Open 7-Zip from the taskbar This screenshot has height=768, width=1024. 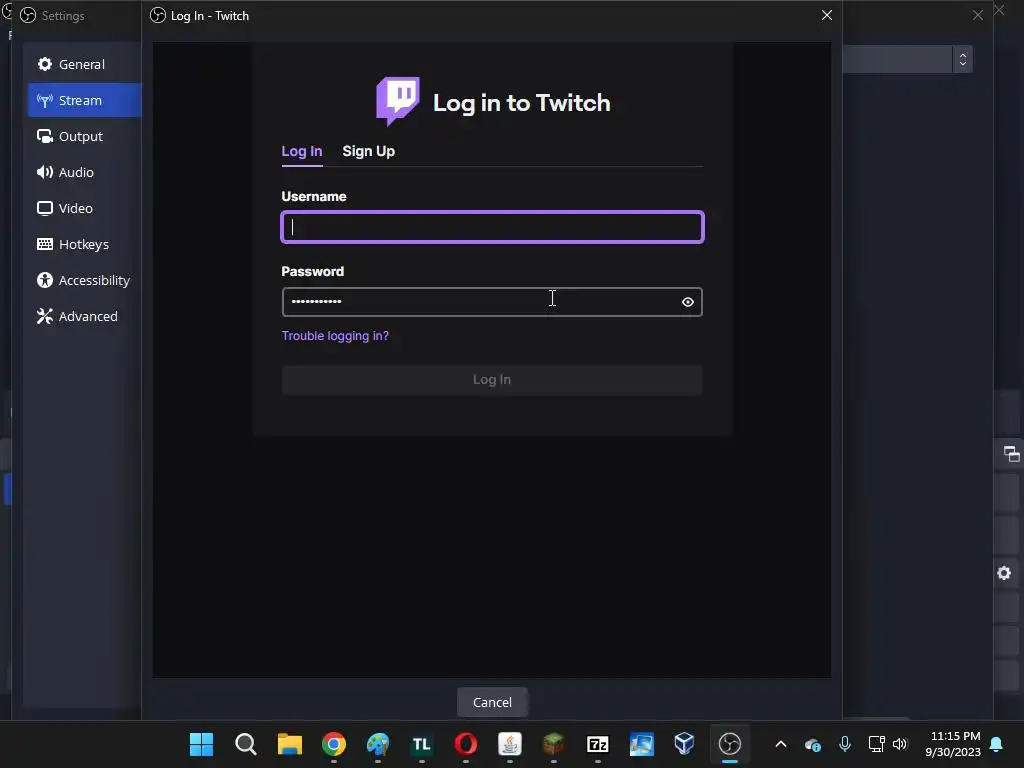coord(598,744)
